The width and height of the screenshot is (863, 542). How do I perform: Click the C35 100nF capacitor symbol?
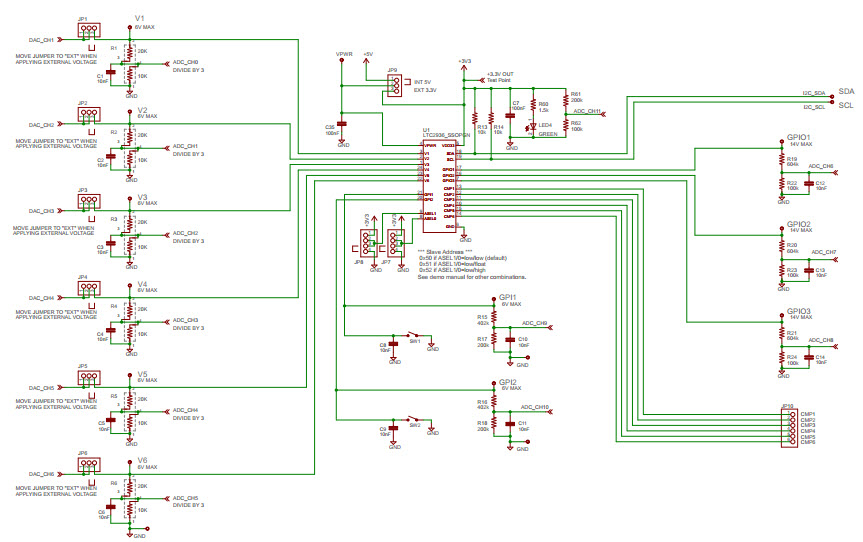pyautogui.click(x=343, y=127)
